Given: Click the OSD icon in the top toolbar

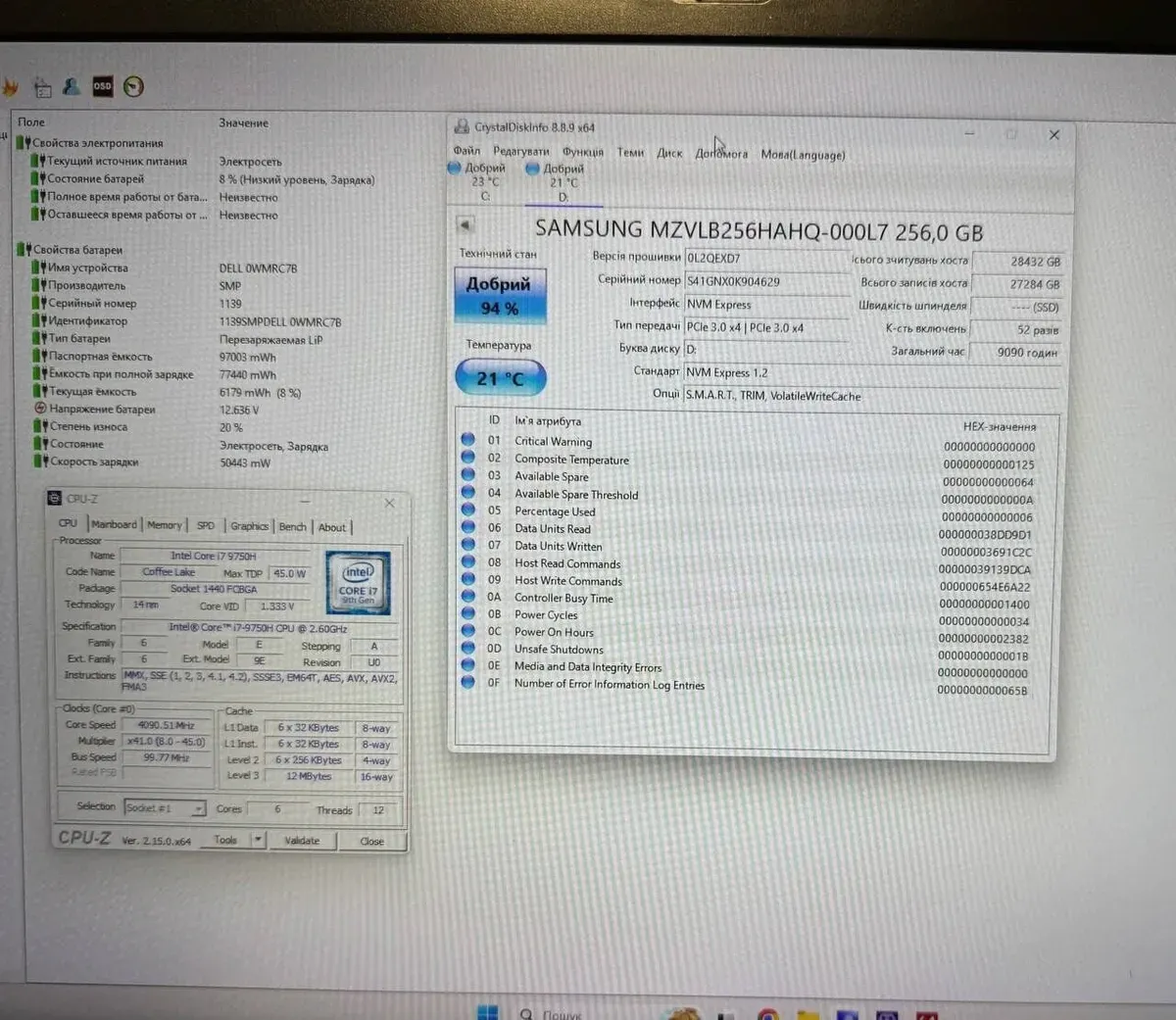Looking at the screenshot, I should (x=102, y=86).
